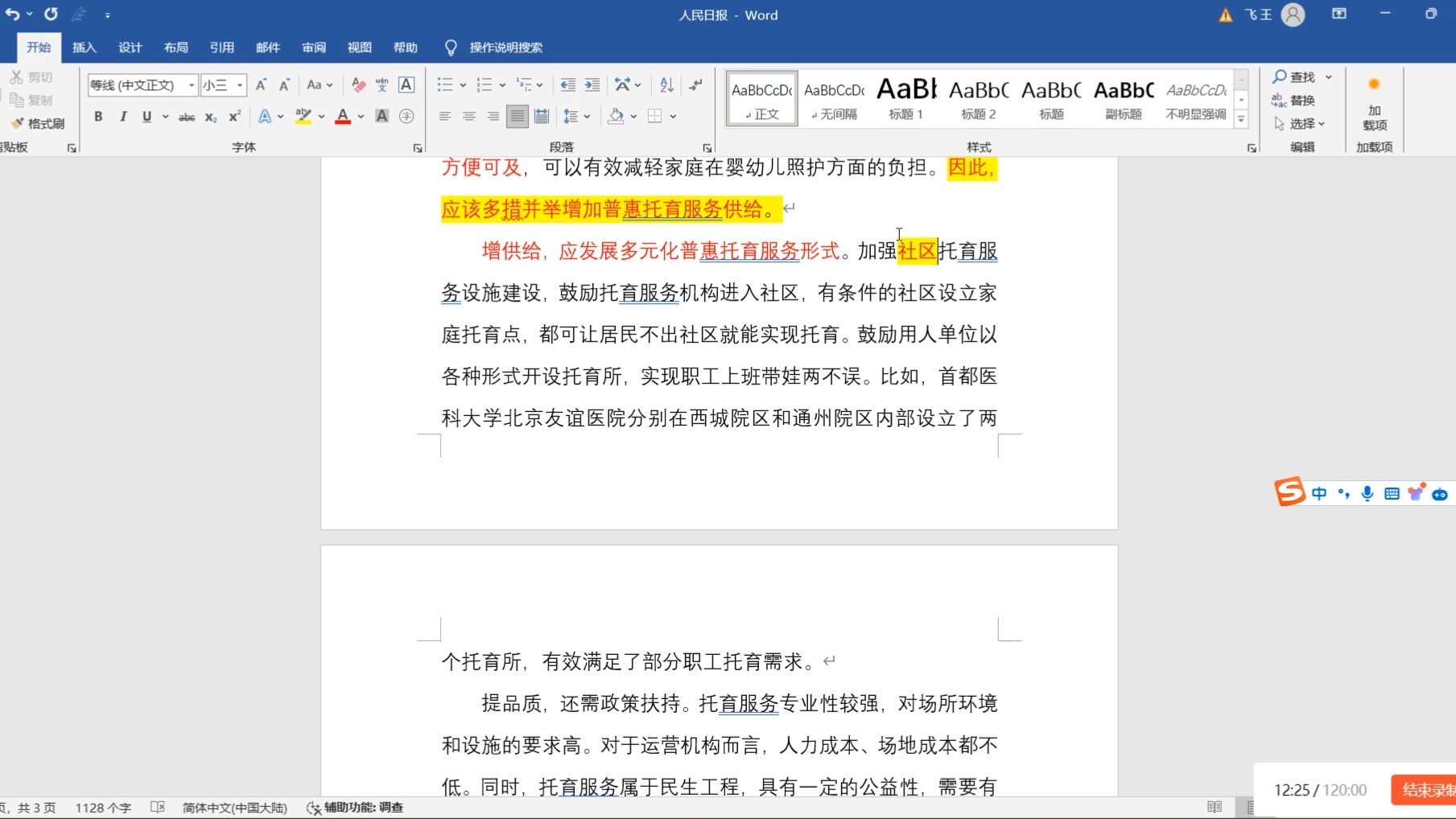Open the phonetic guide (wén) tool
The width and height of the screenshot is (1456, 819).
pyautogui.click(x=382, y=84)
